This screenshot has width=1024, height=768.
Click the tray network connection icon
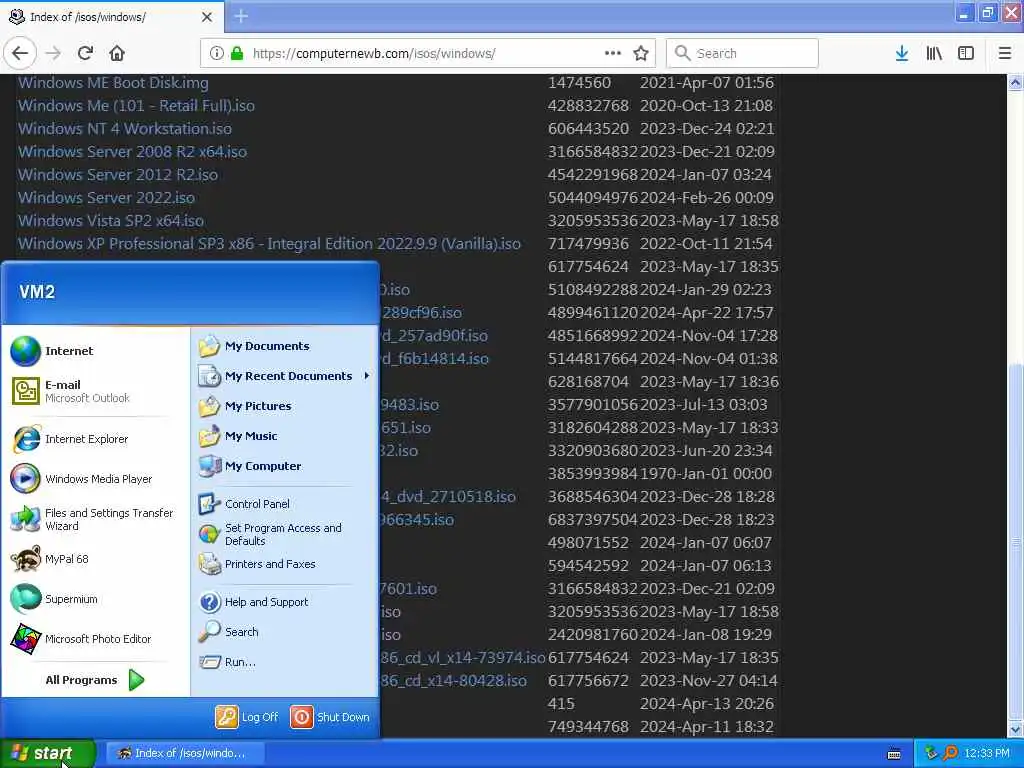click(931, 754)
